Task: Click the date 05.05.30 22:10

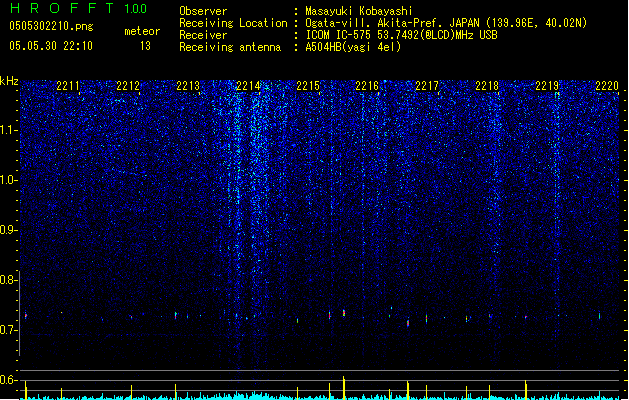Action: tap(51, 46)
